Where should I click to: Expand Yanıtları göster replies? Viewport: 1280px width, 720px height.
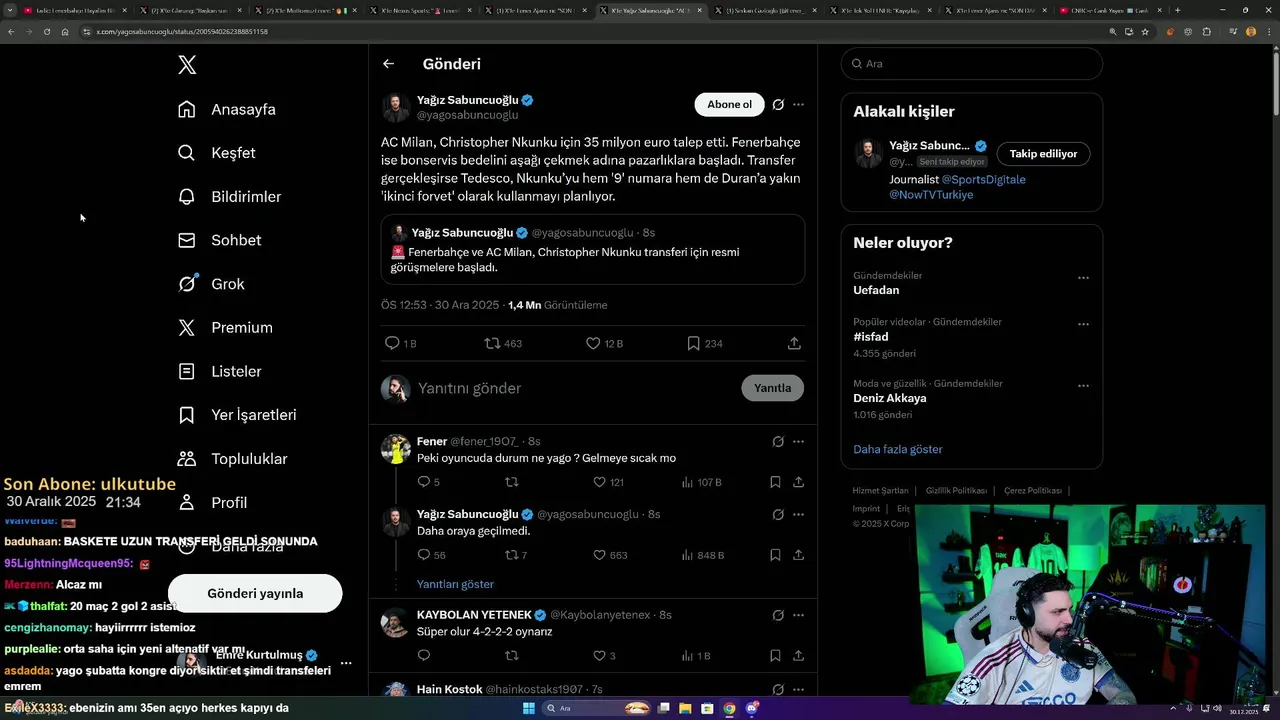(x=455, y=584)
